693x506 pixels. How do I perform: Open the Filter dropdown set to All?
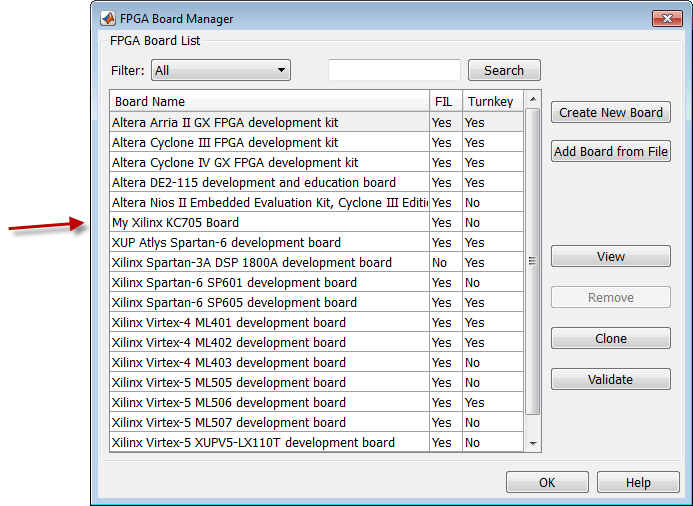[220, 70]
